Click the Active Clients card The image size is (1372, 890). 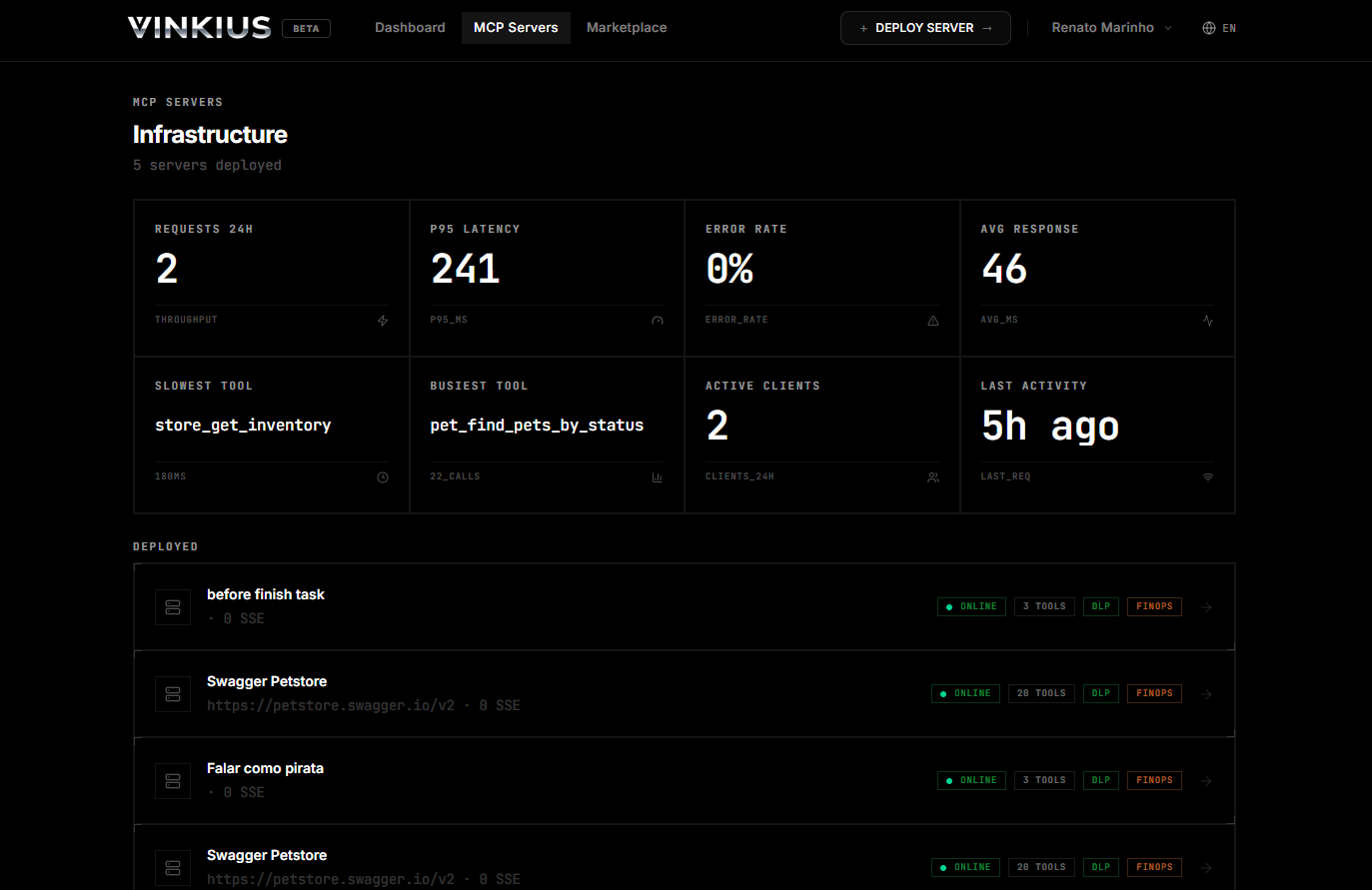[x=822, y=436]
